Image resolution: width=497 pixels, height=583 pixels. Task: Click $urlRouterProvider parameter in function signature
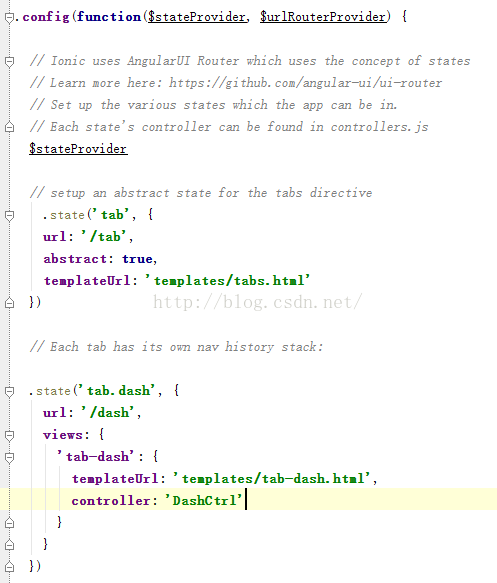[323, 17]
